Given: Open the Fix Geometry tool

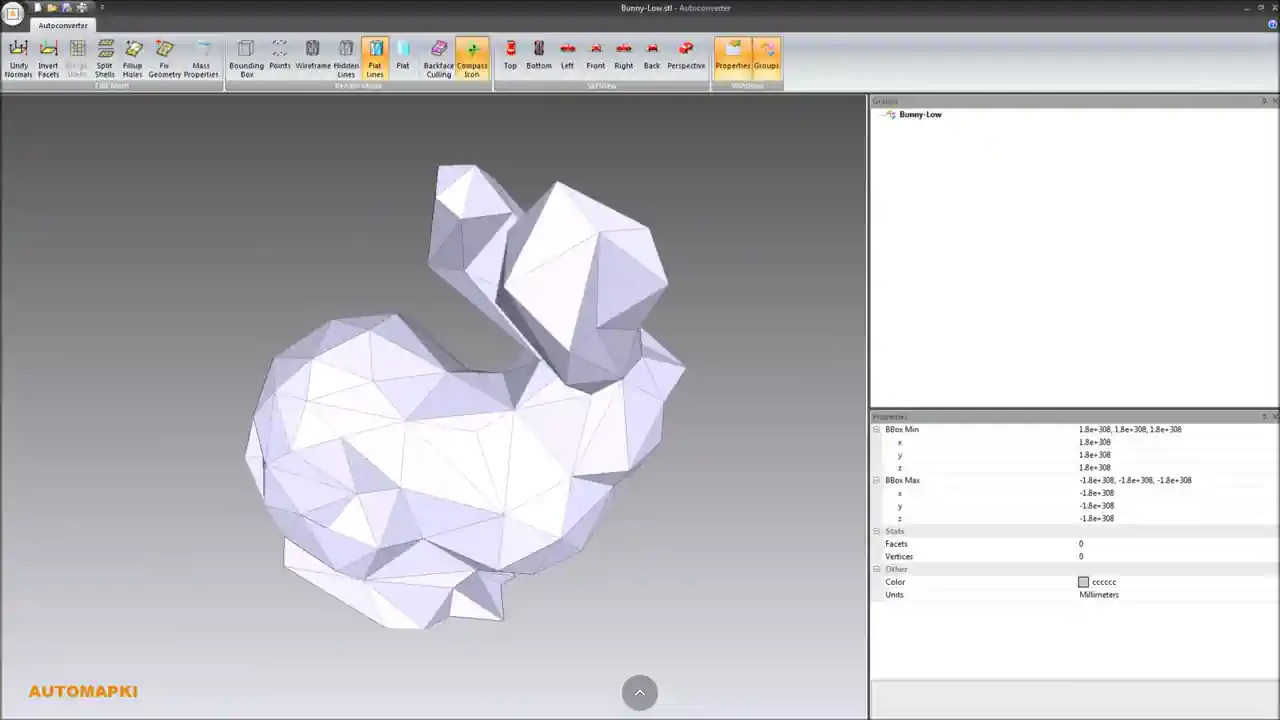Looking at the screenshot, I should click(165, 58).
